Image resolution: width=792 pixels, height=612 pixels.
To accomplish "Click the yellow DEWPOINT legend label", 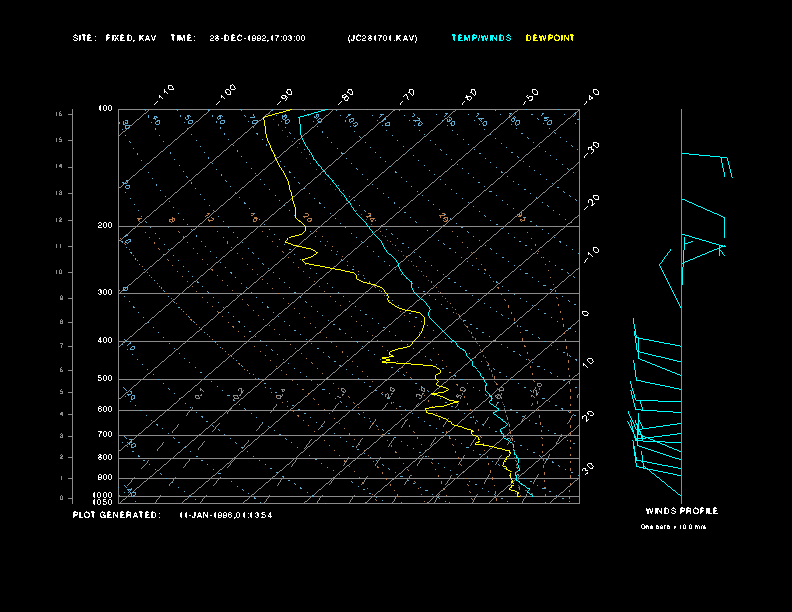I will tap(550, 38).
